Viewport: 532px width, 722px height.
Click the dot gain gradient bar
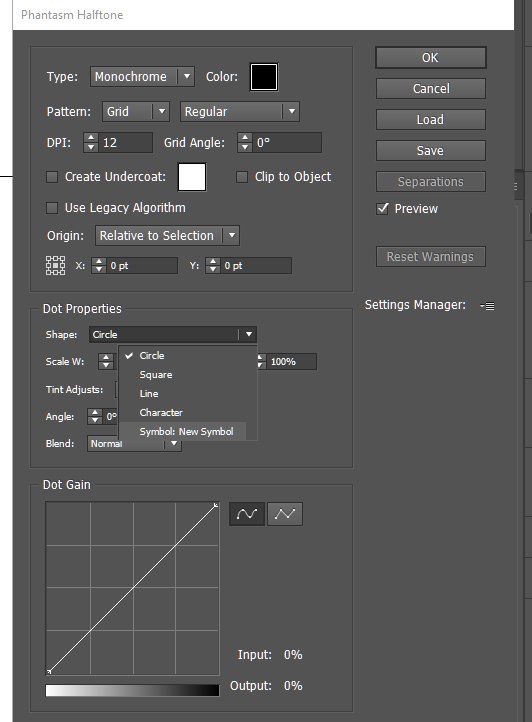coord(132,690)
